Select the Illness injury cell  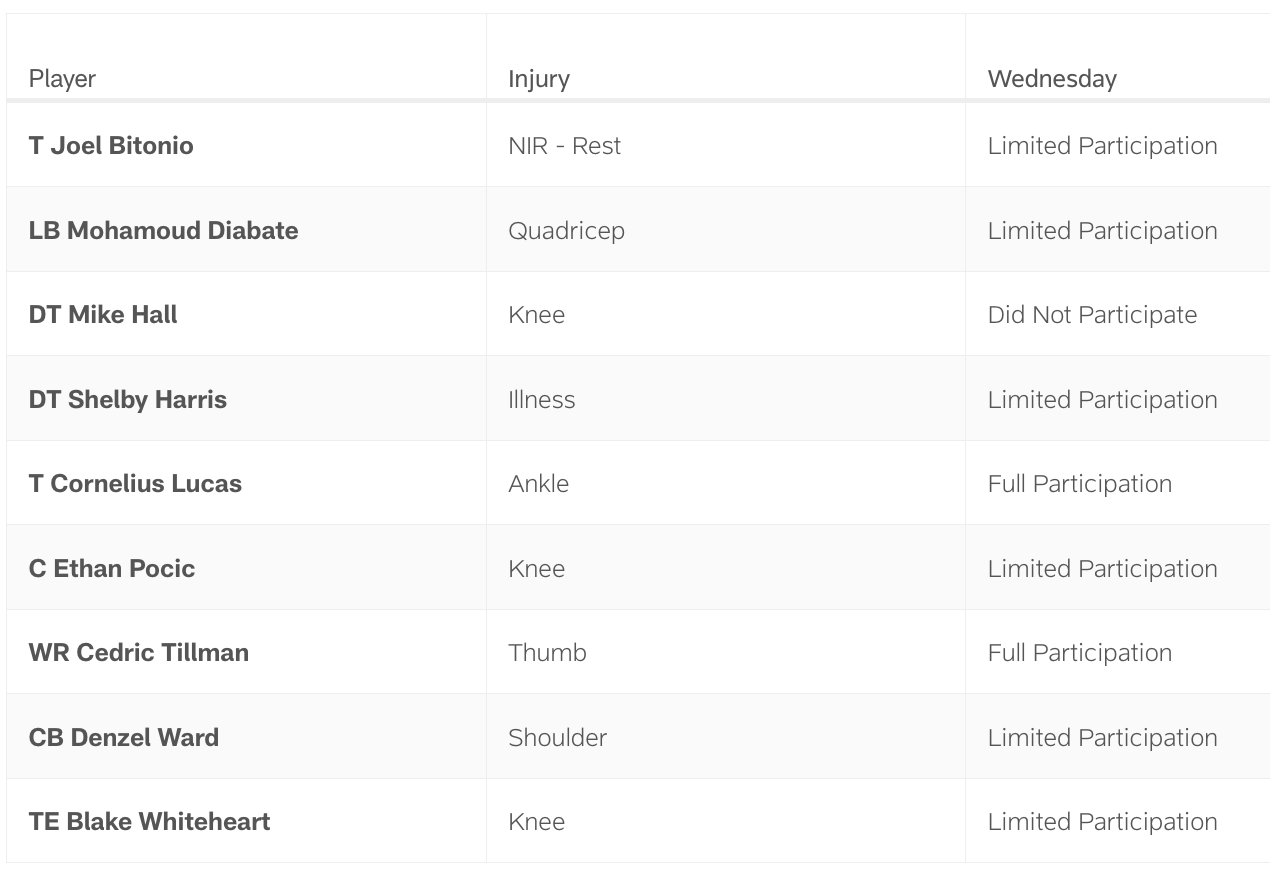(x=541, y=400)
